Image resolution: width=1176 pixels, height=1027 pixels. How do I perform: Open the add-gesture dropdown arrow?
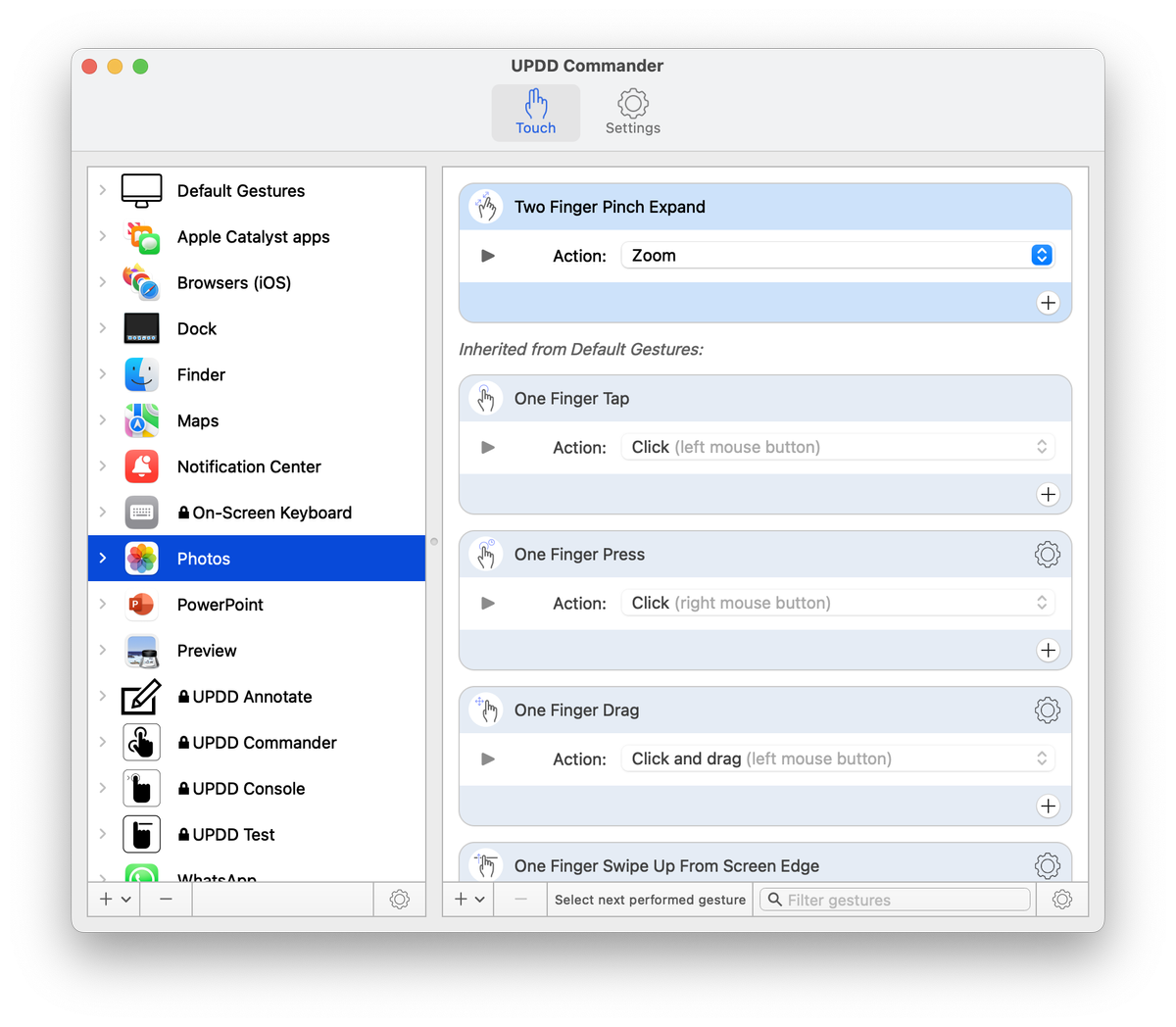[x=479, y=899]
